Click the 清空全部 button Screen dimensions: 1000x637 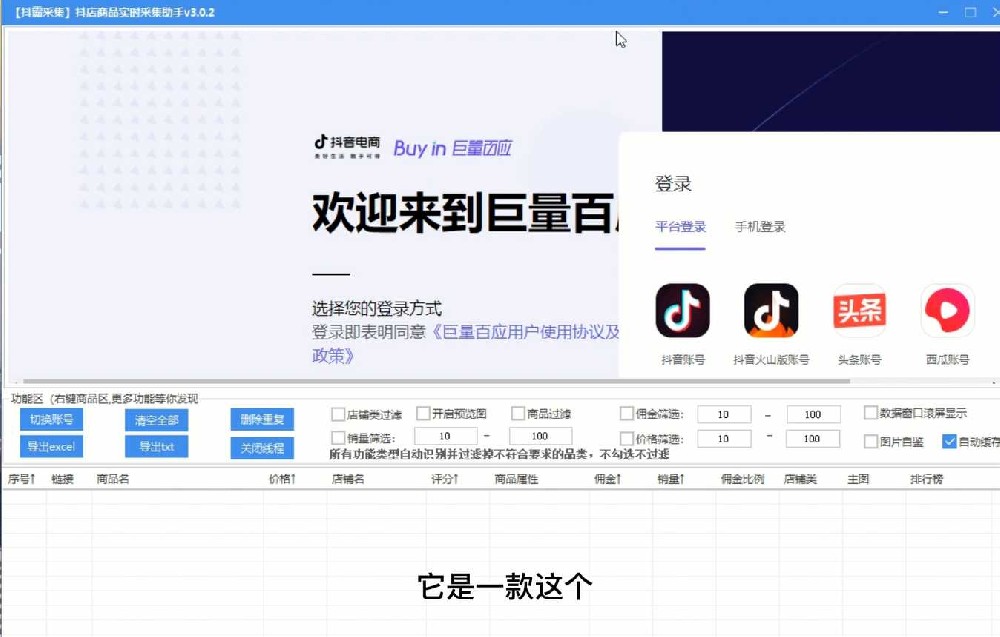click(157, 420)
